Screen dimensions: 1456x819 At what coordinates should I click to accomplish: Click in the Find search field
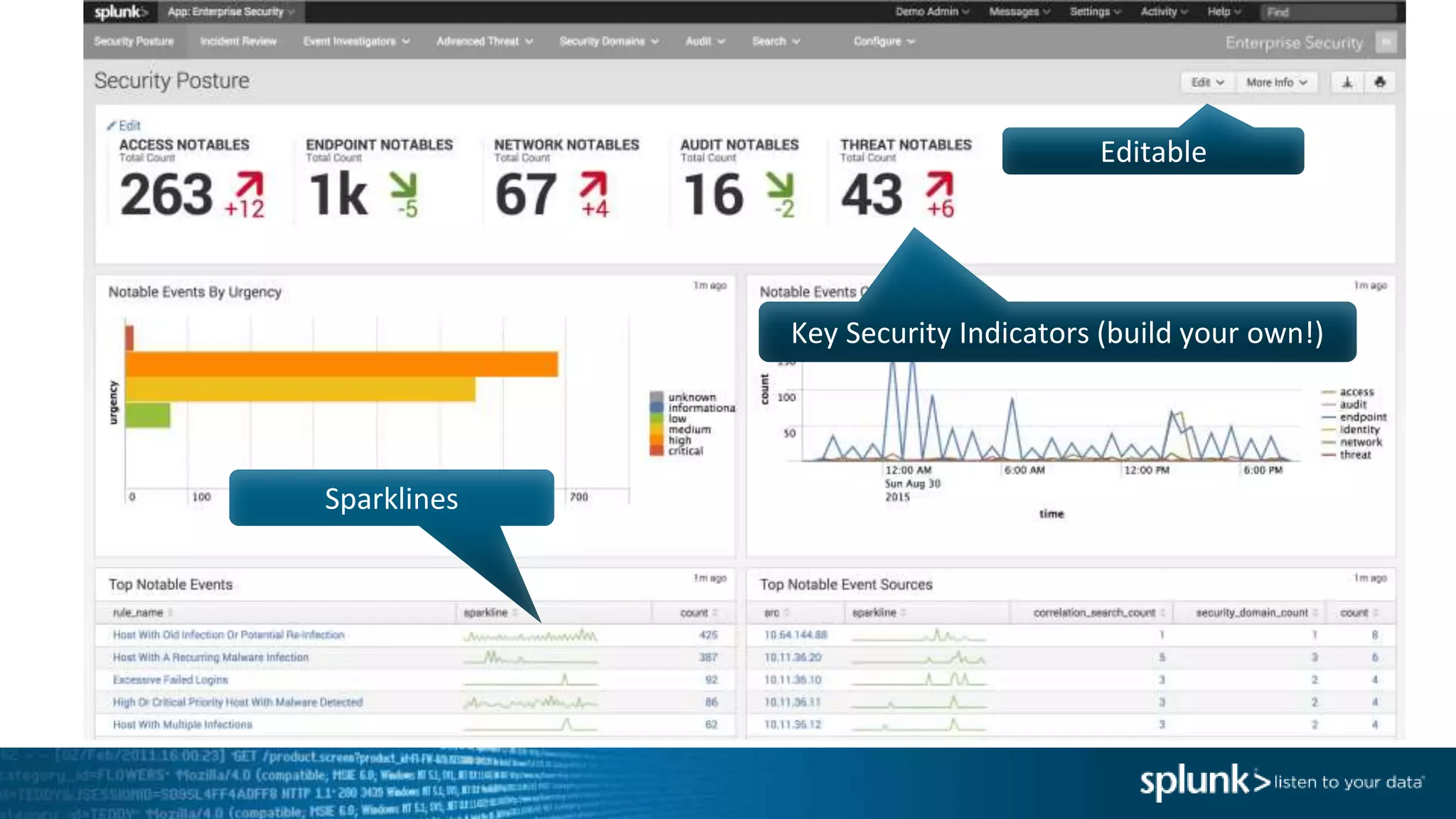(x=1329, y=12)
